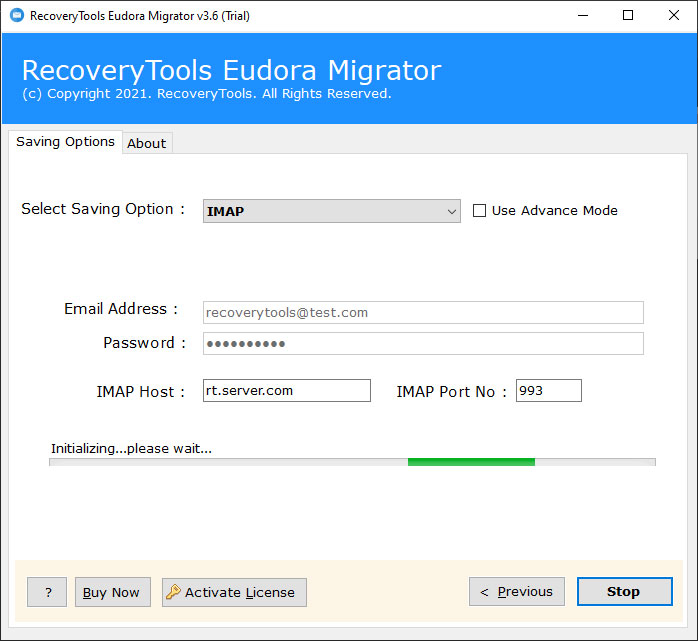Click the 'Email Address :' label
Screen dimensions: 698x641
pos(121,308)
